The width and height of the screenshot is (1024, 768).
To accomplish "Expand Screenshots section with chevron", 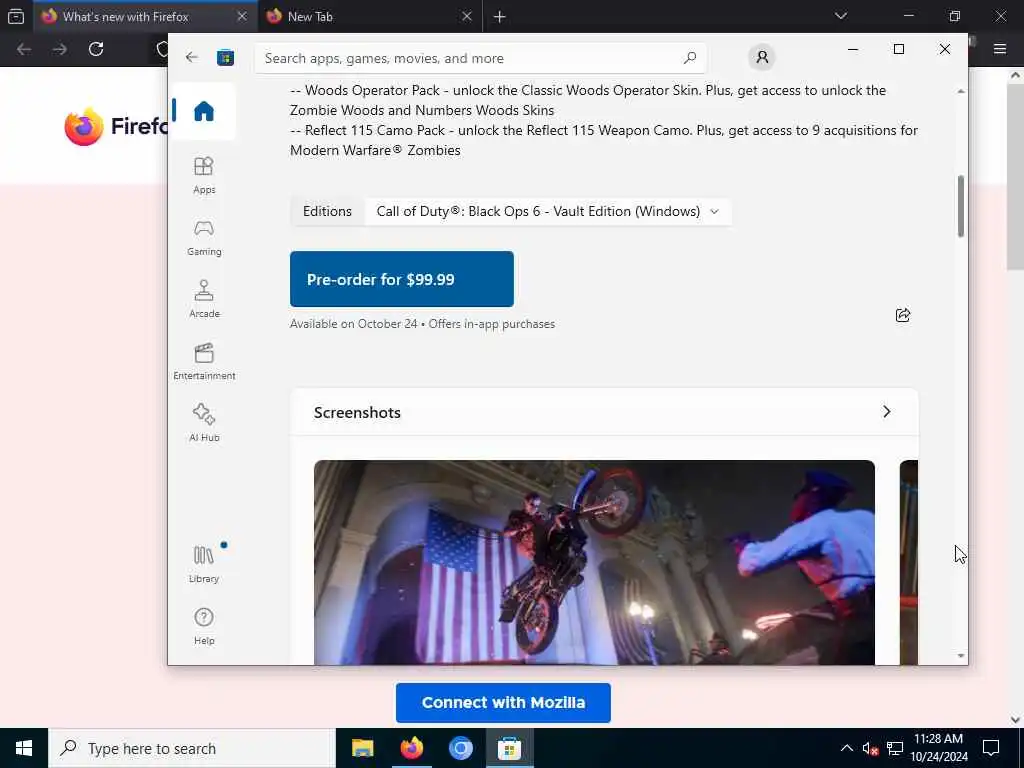I will (x=886, y=411).
